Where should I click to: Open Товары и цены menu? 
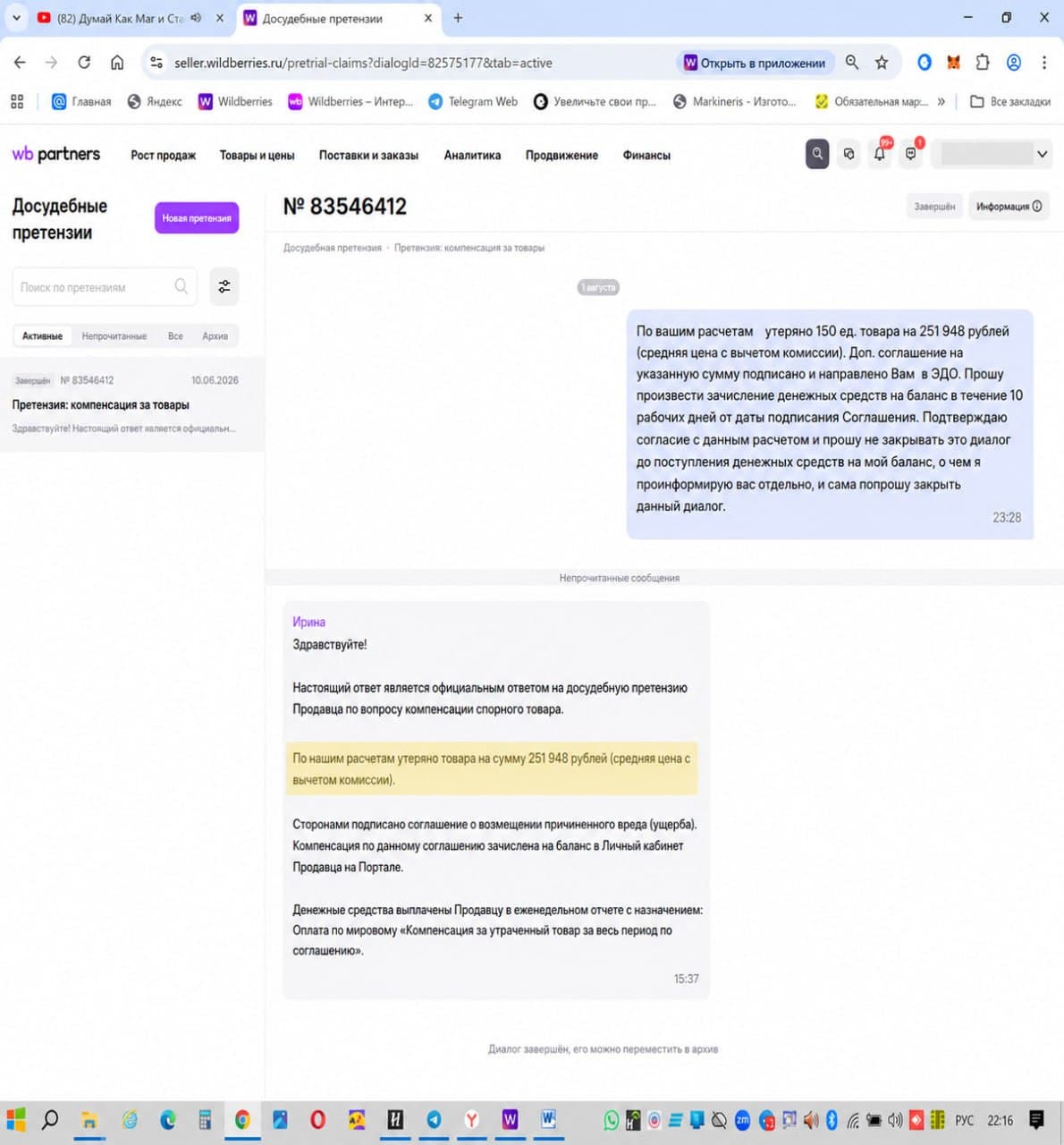pyautogui.click(x=257, y=155)
